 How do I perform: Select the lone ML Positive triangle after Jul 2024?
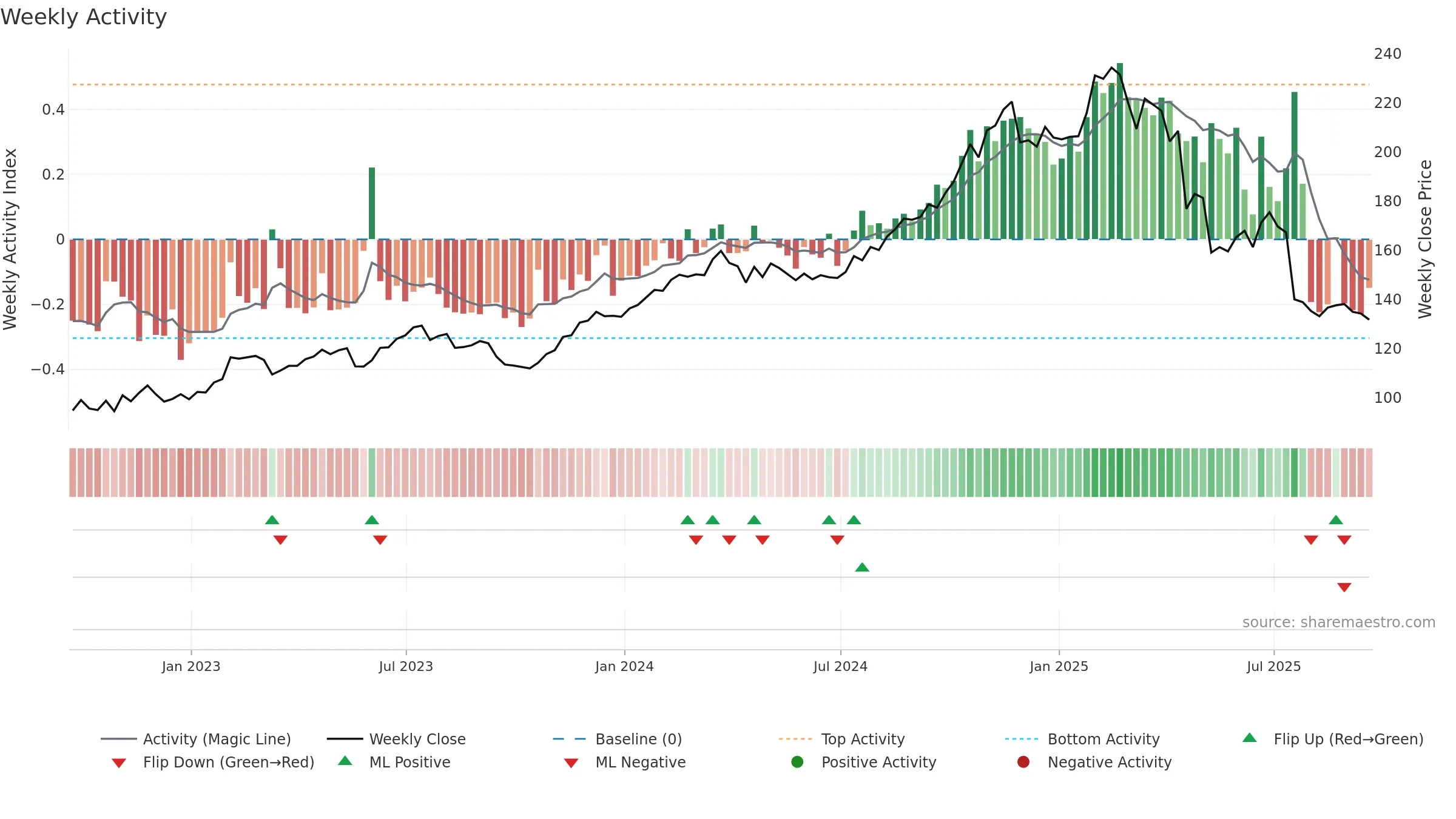coord(862,567)
